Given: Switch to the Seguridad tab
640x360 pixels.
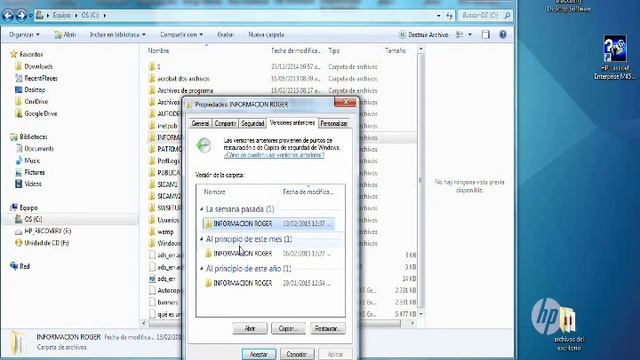Looking at the screenshot, I should [x=253, y=123].
